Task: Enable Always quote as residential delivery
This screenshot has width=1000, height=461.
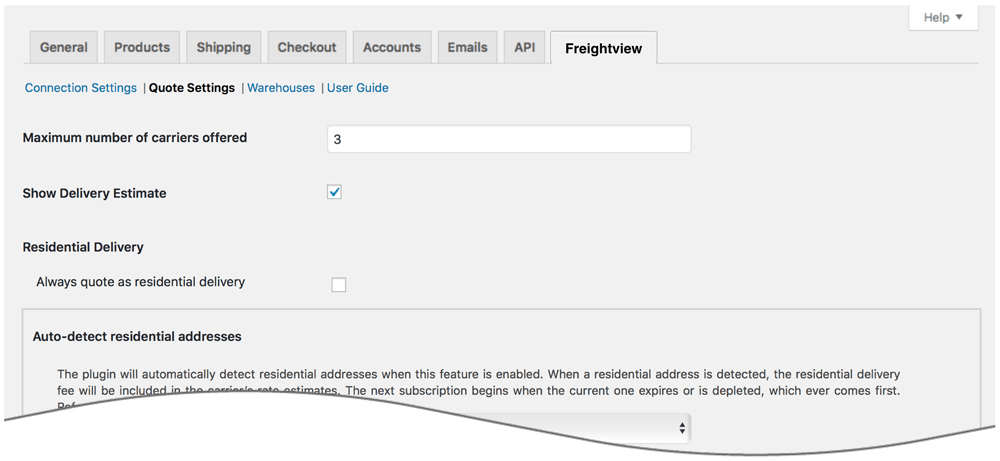Action: point(339,285)
